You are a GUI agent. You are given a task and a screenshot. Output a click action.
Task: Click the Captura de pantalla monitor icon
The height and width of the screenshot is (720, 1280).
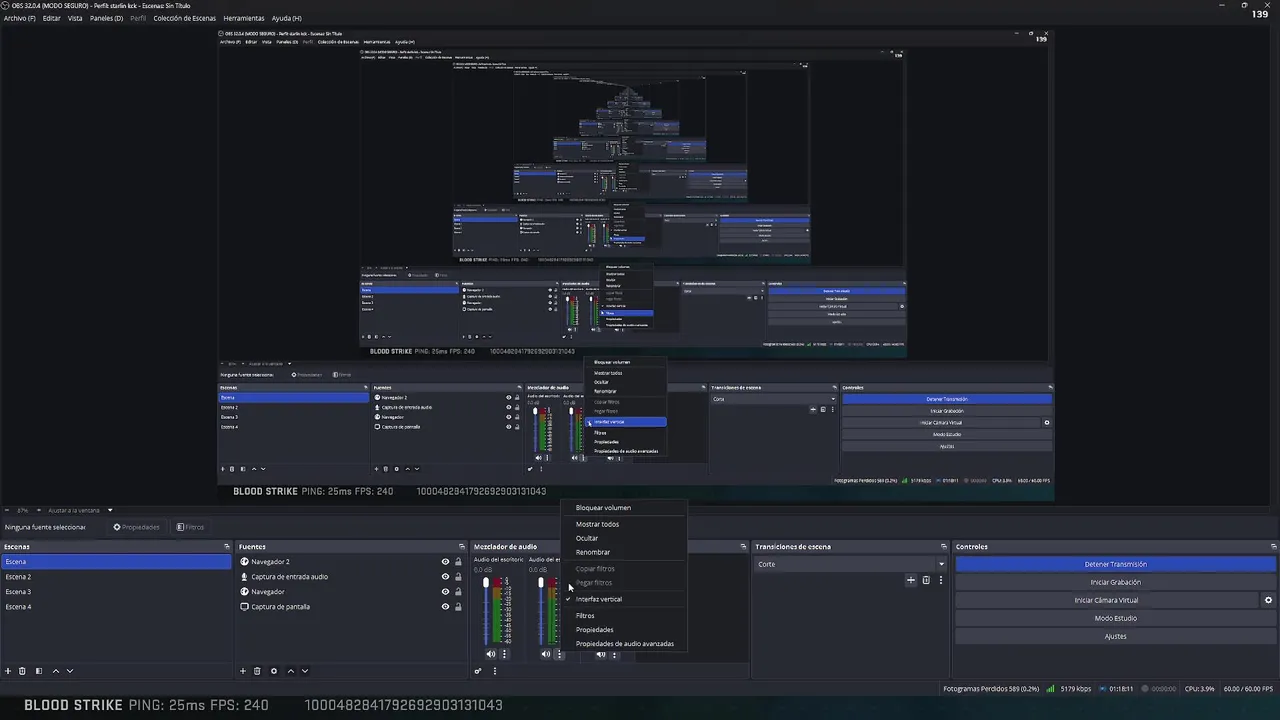point(245,607)
